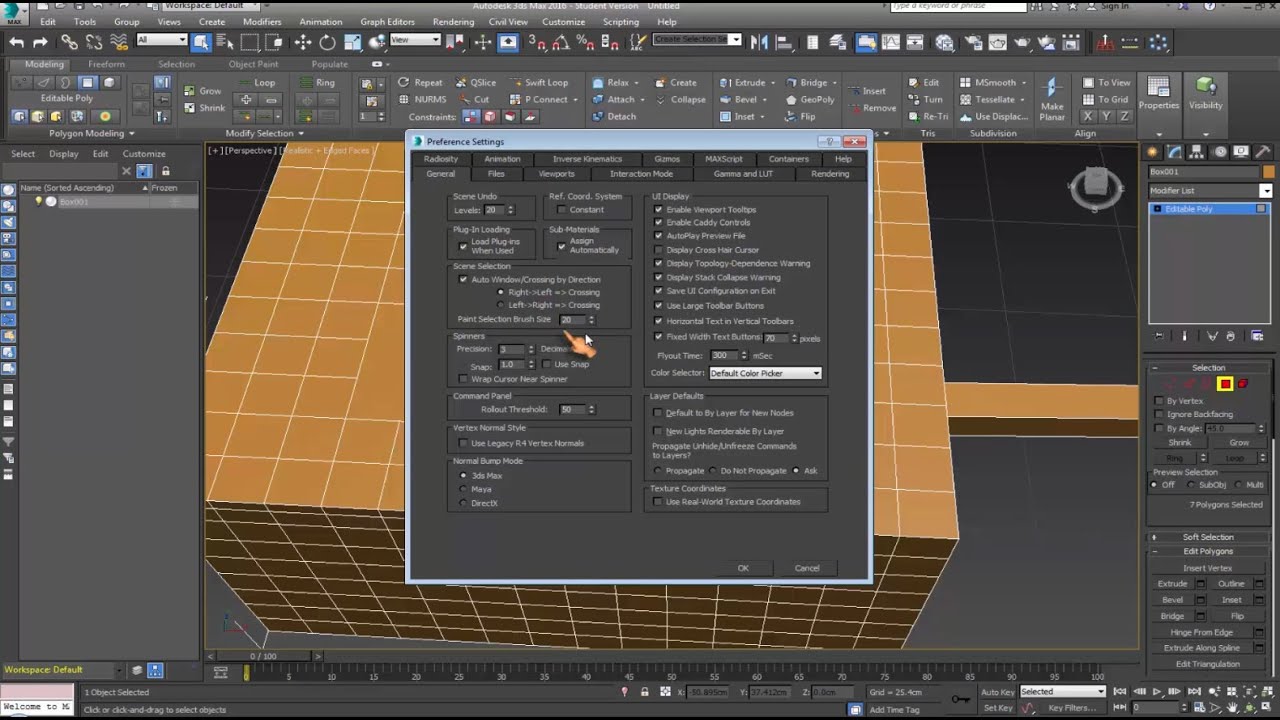Viewport: 1280px width, 720px height.
Task: Enable Use Real-World Texture Coordinates
Action: tap(658, 502)
